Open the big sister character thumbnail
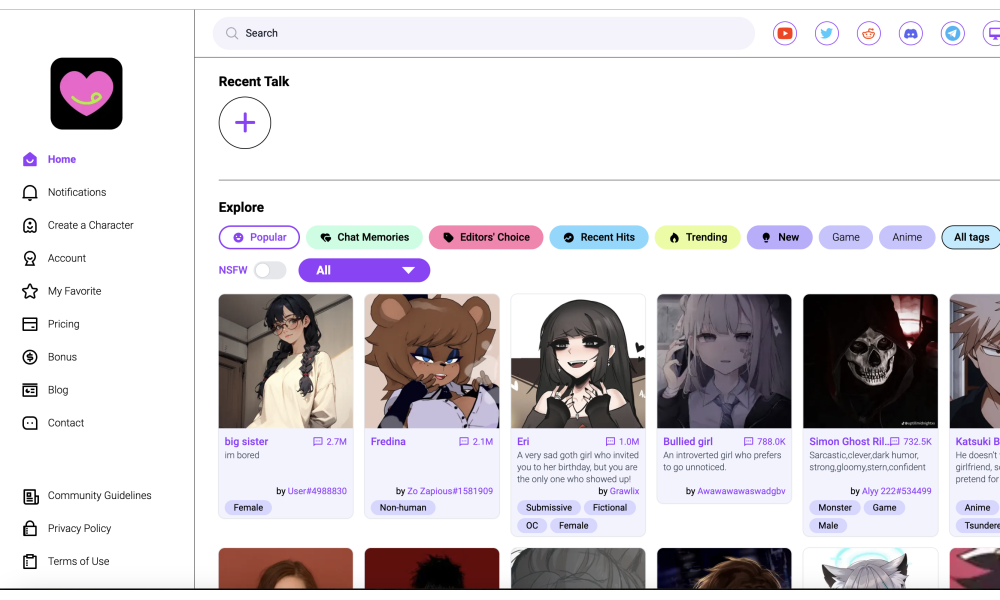The image size is (1000, 600). [x=286, y=361]
